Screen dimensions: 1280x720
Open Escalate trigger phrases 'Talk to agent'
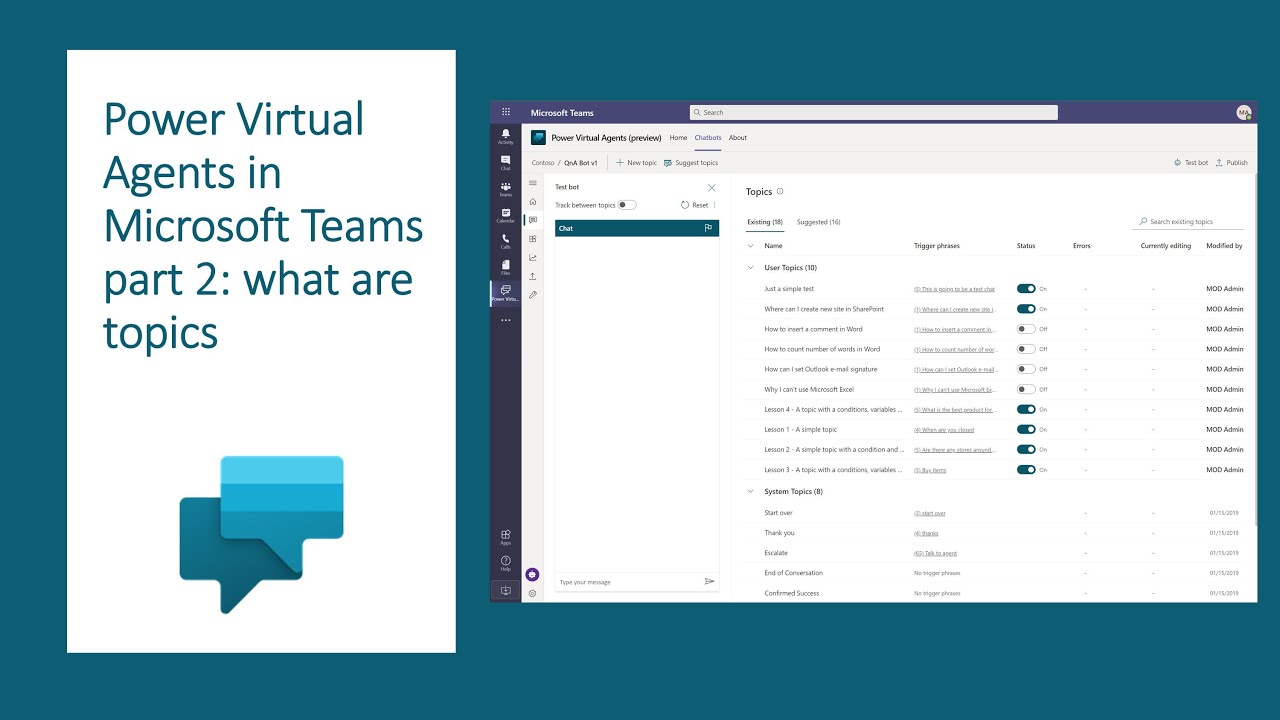(936, 553)
